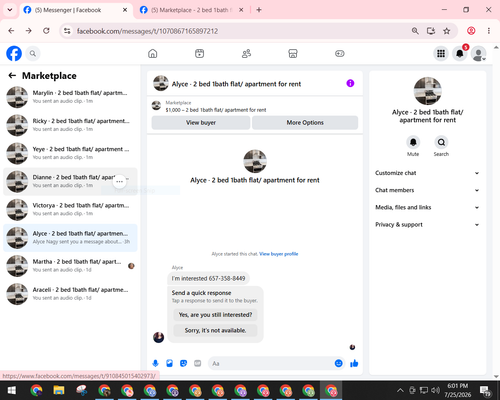
Task: Open the Reels video icon in top nav
Action: [199, 53]
